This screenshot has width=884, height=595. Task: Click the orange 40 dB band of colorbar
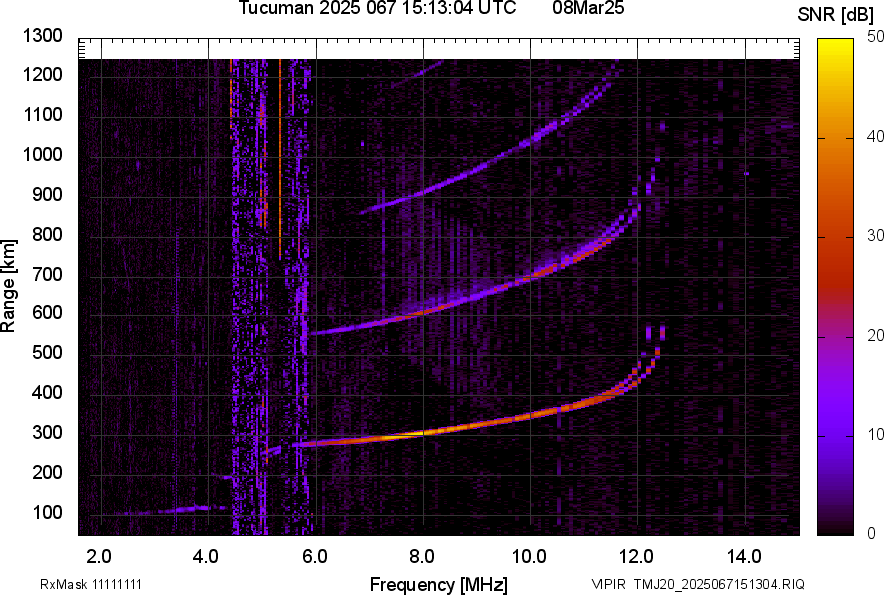tap(835, 138)
